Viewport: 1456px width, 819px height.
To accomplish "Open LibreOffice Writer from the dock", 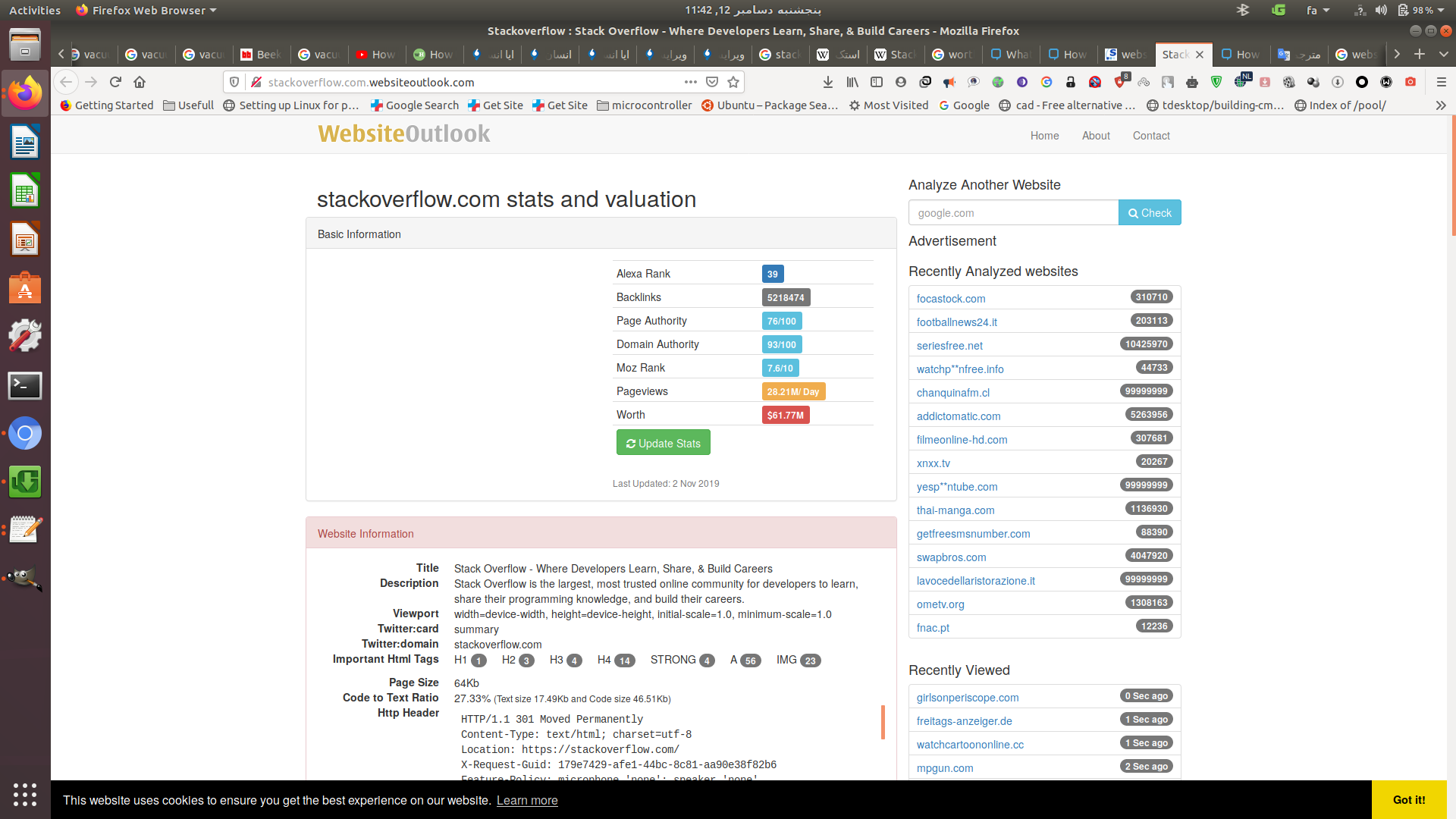I will click(x=25, y=143).
